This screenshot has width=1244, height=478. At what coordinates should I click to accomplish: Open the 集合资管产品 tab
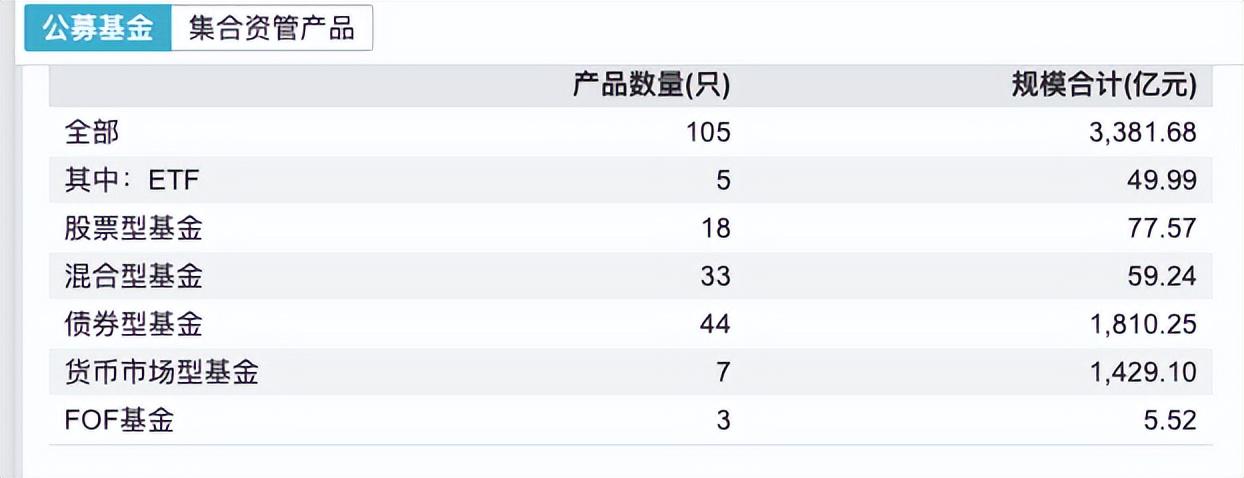[x=272, y=27]
